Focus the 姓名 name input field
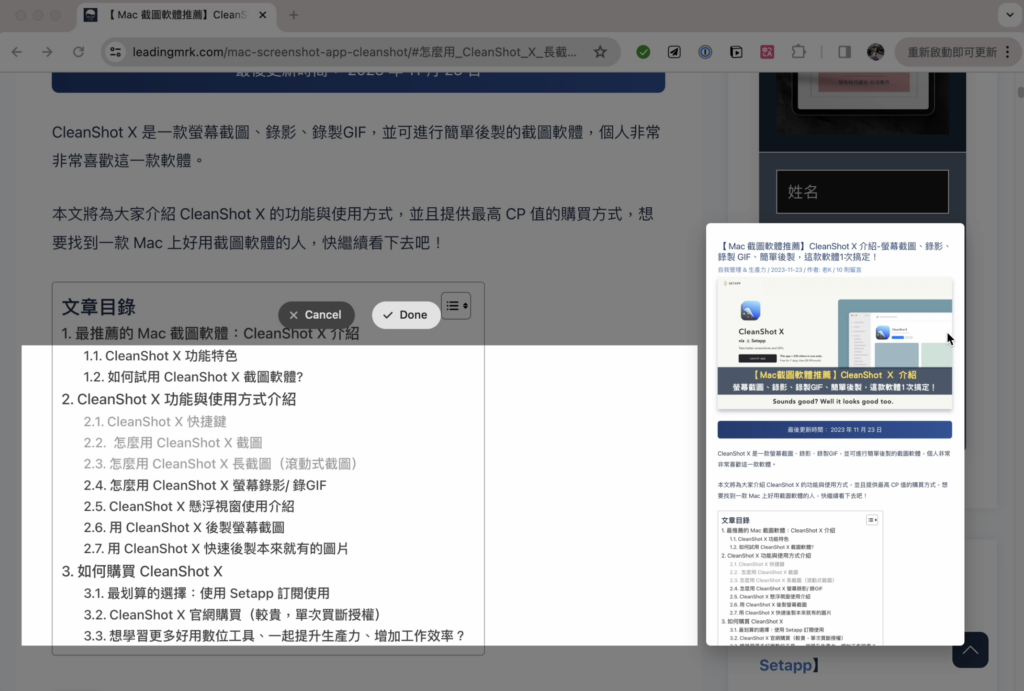 tap(862, 191)
